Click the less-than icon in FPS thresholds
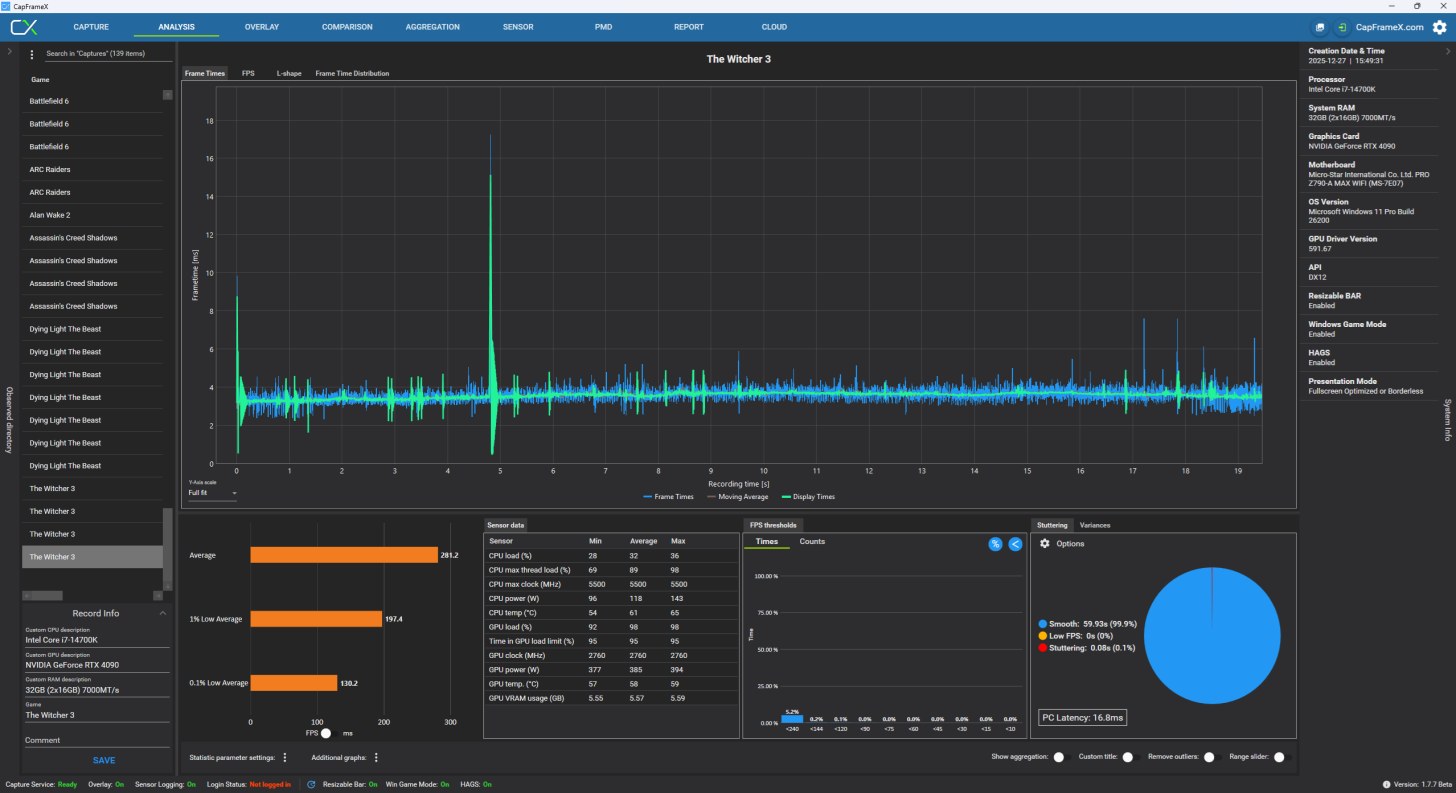Viewport: 1456px width, 793px height. [x=1015, y=544]
